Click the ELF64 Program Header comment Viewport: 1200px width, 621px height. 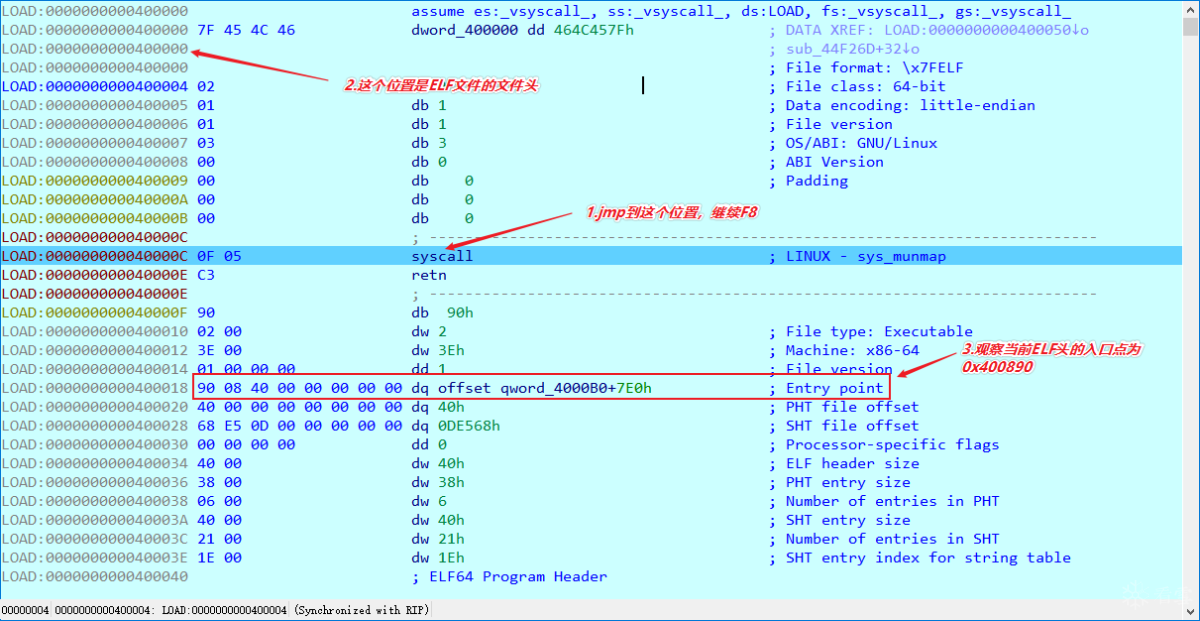511,576
